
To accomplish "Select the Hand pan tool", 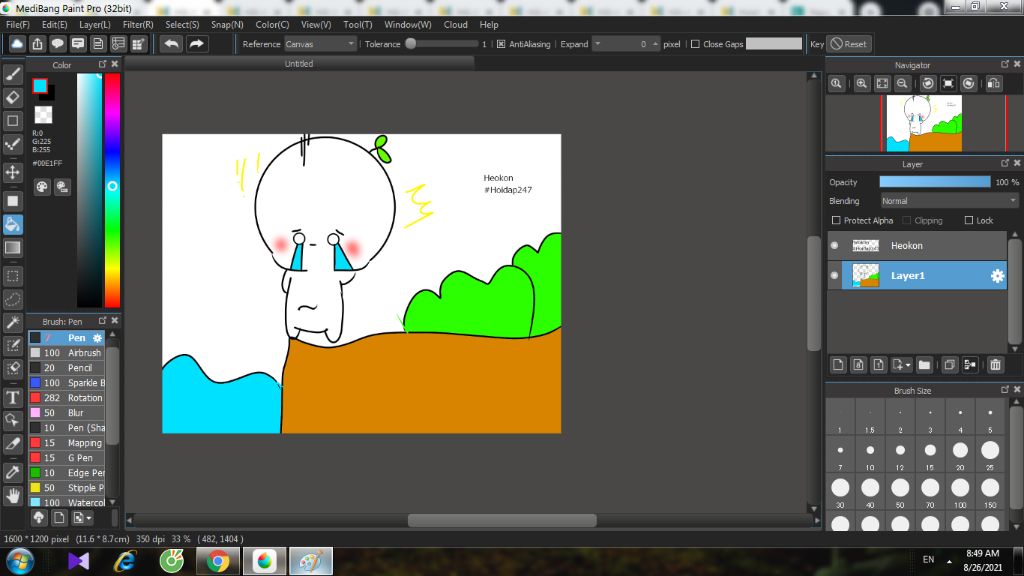I will pyautogui.click(x=12, y=496).
